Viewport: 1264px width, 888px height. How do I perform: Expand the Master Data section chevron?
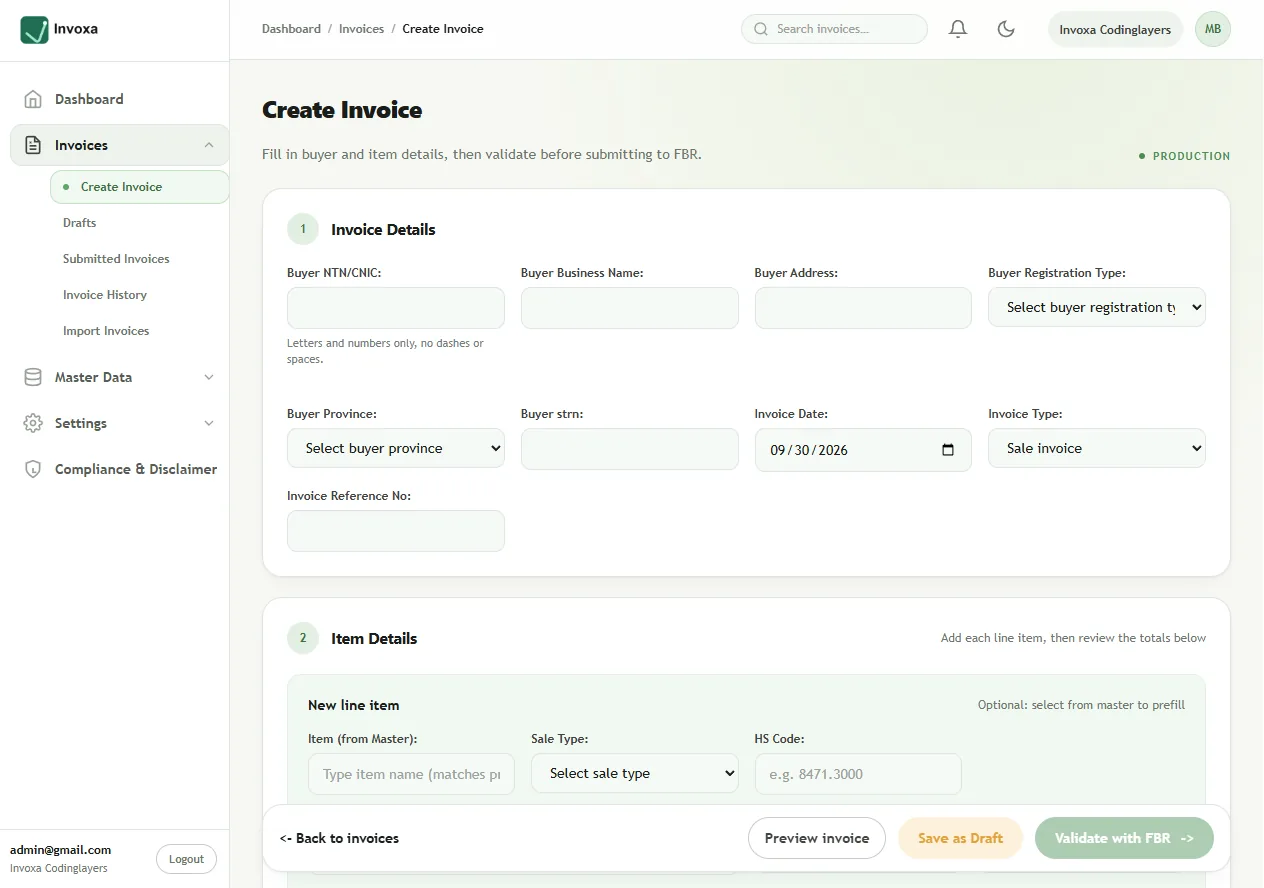tap(209, 377)
